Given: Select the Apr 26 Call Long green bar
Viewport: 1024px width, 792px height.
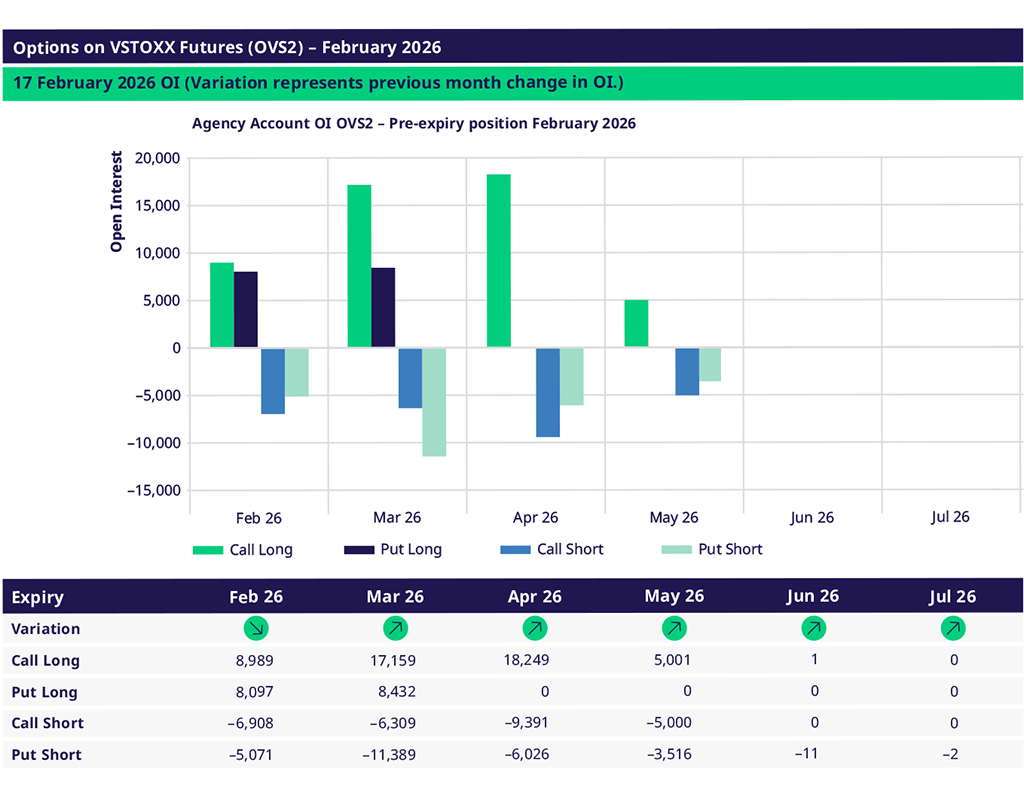Looking at the screenshot, I should pos(498,261).
